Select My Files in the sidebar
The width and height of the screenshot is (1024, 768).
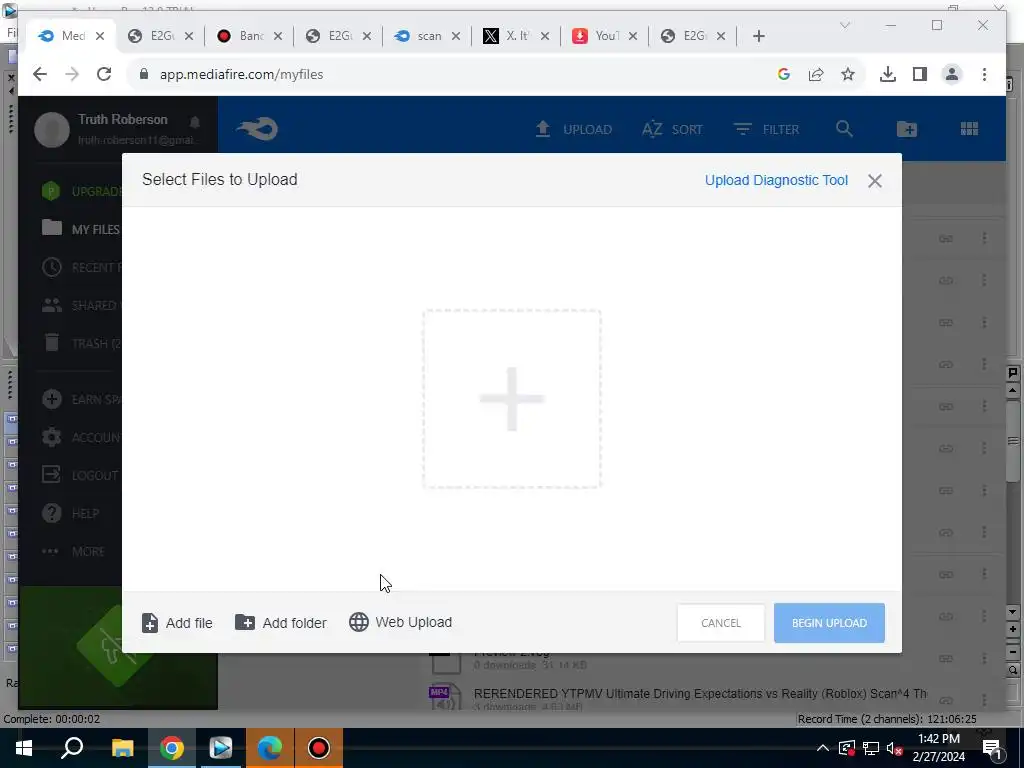pos(80,229)
